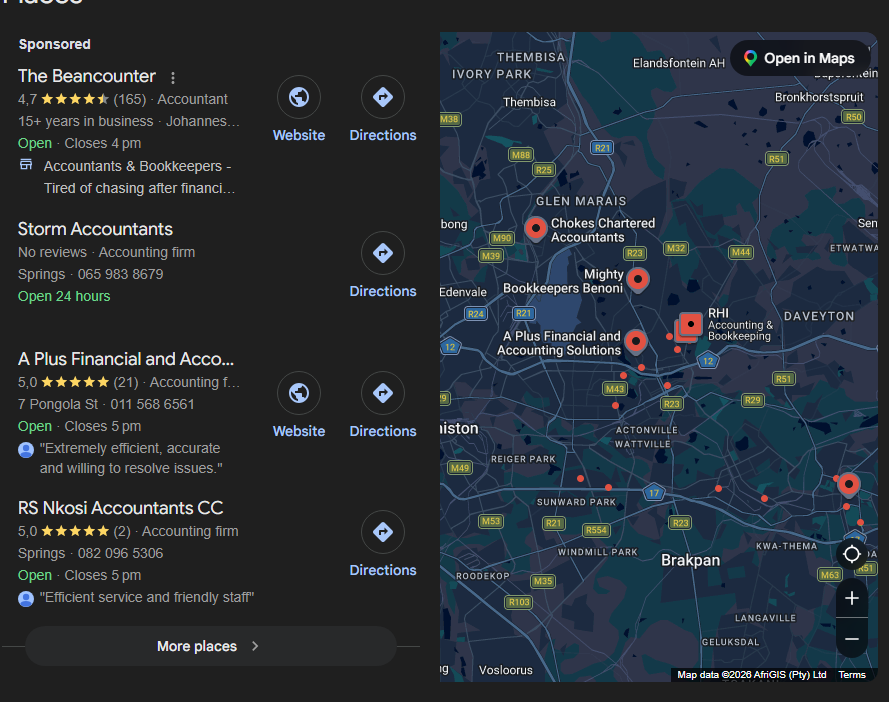Expand More places list
This screenshot has width=889, height=702.
(210, 646)
